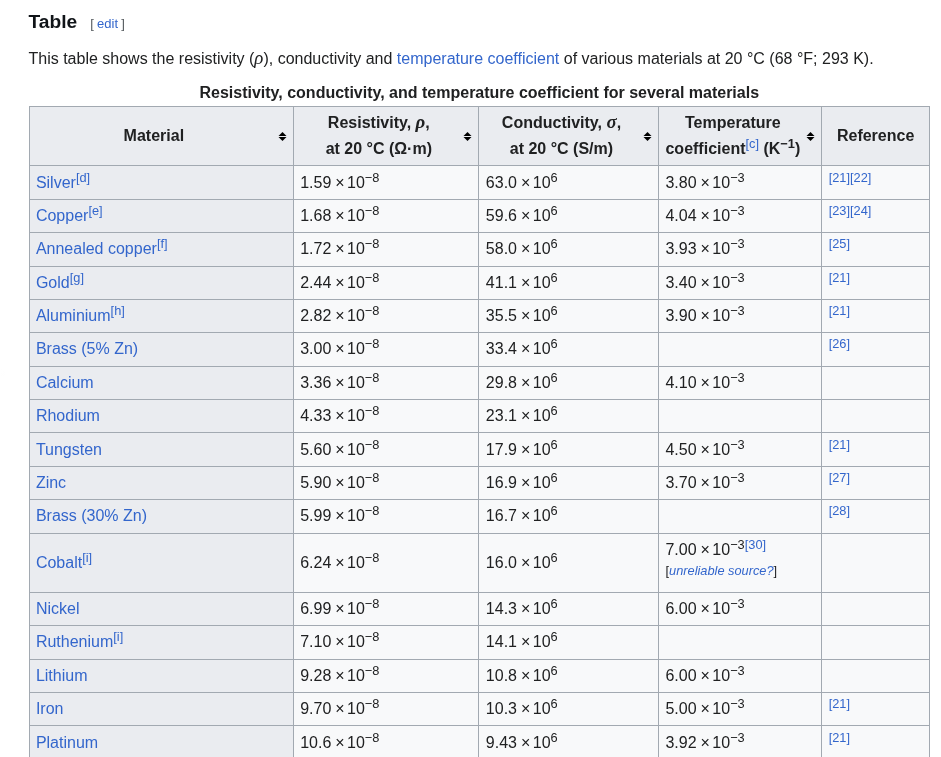Open footnote [e] next to Copper
Screen dimensions: 941x757
(95, 212)
